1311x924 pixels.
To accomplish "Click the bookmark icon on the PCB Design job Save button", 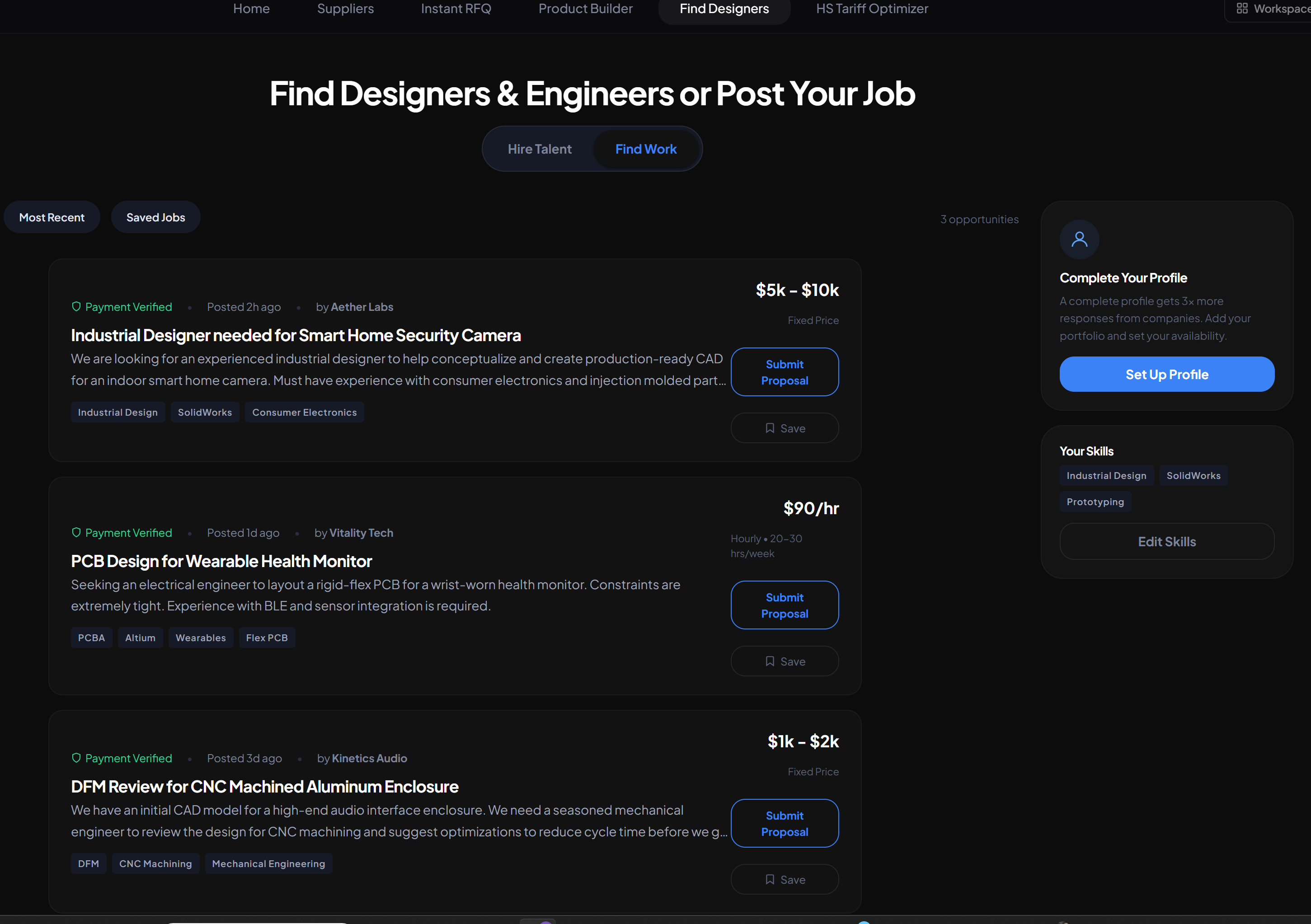I will (x=770, y=661).
